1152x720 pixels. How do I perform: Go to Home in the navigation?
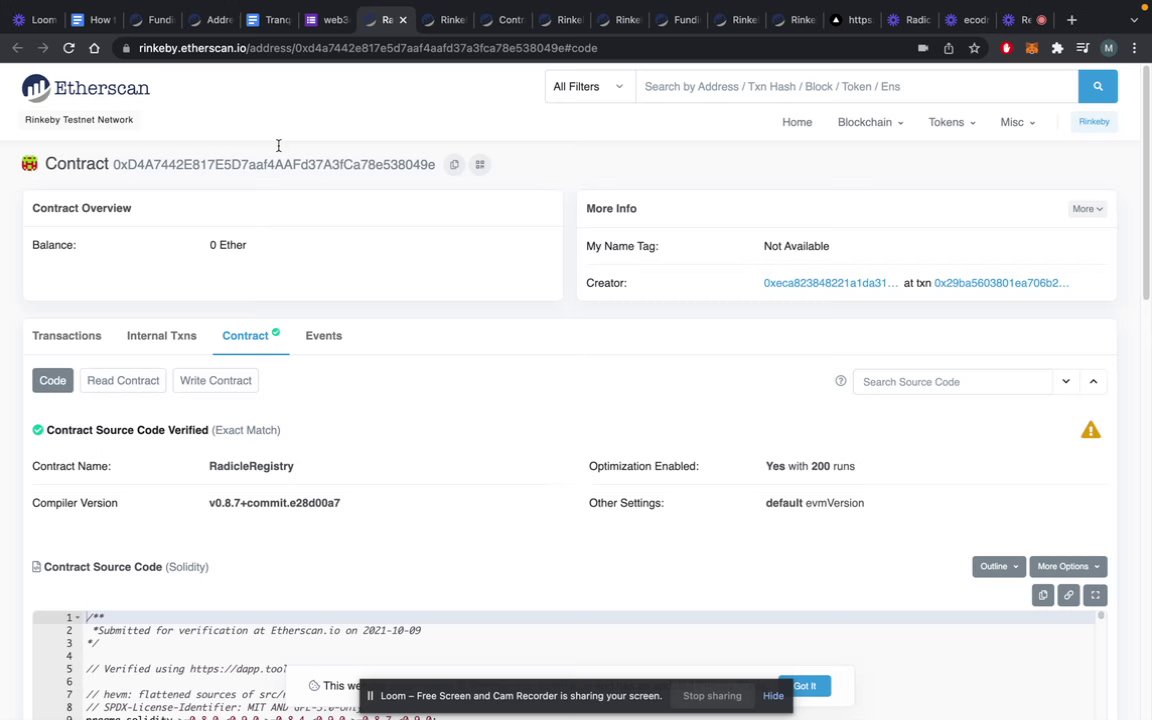click(797, 123)
